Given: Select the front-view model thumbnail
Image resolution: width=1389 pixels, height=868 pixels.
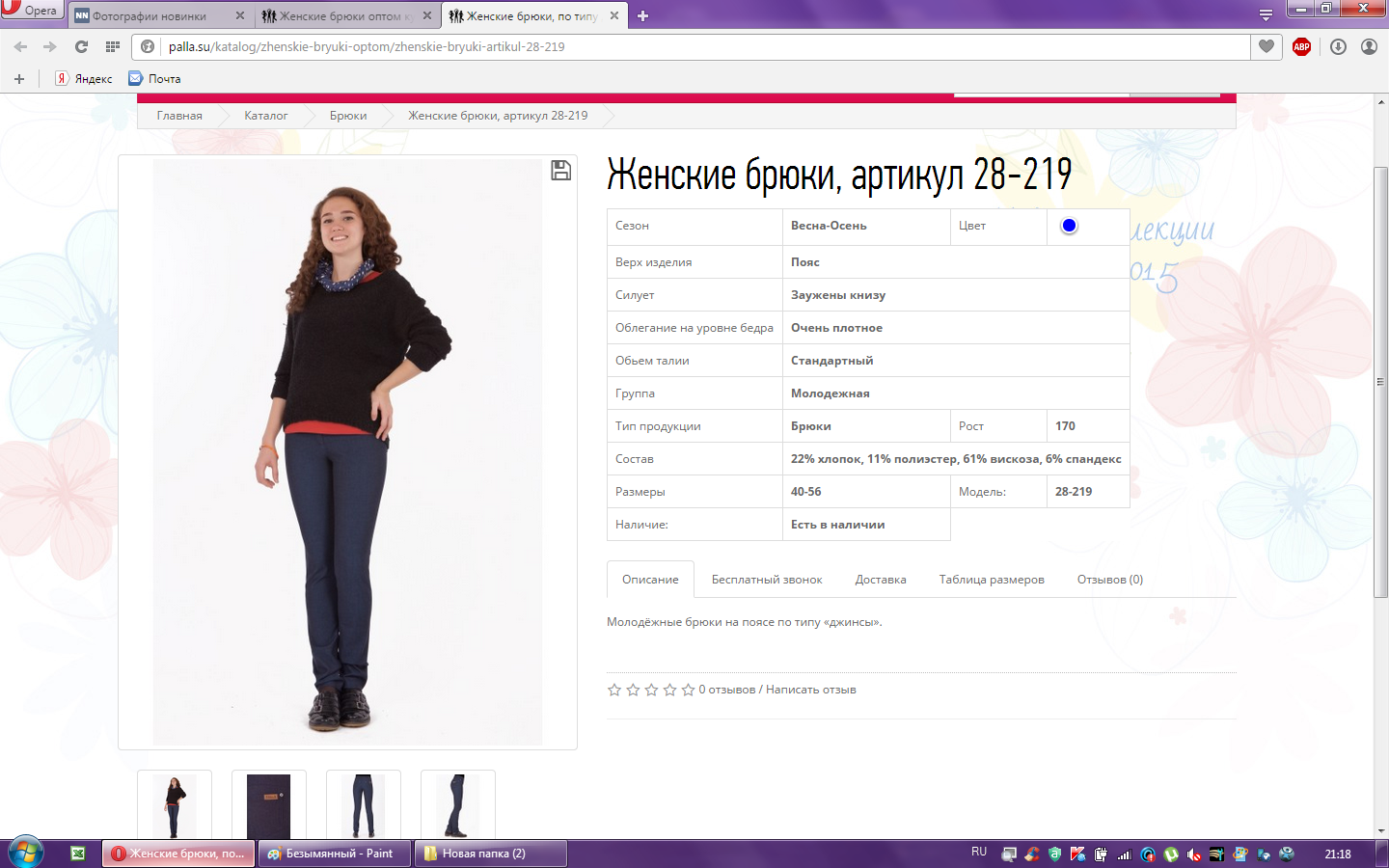Looking at the screenshot, I should pos(175,805).
